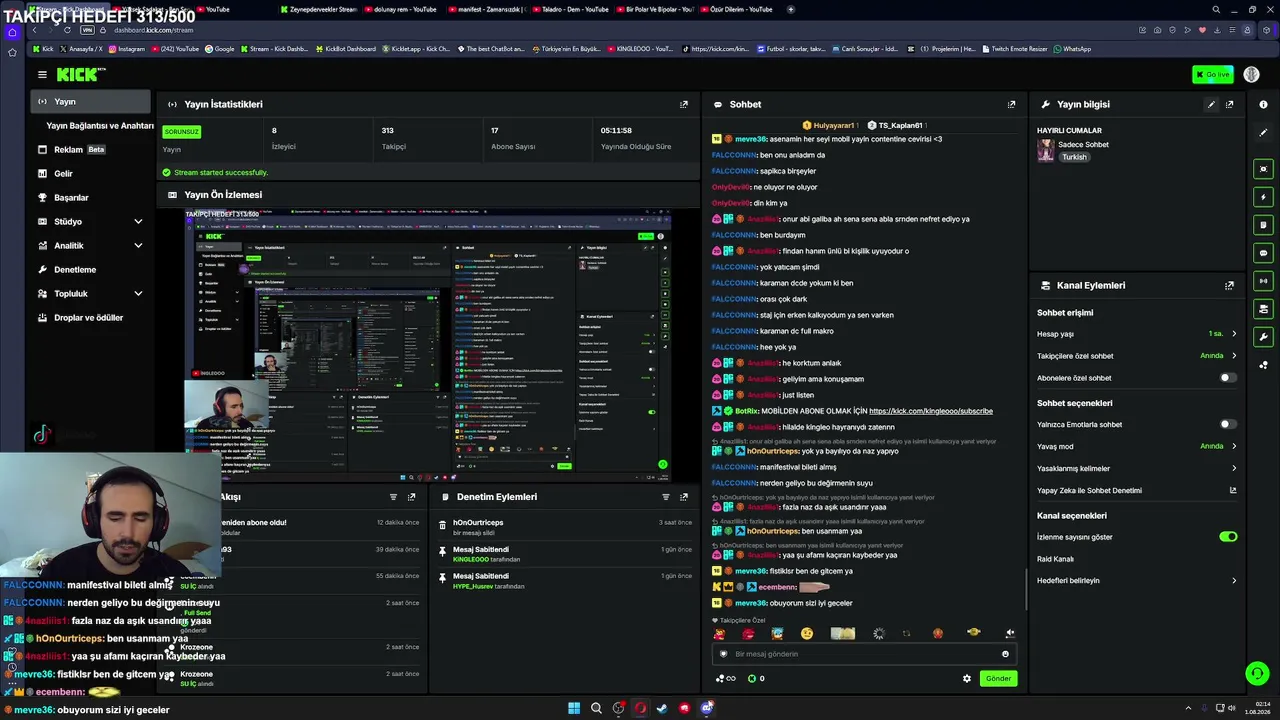Click the info icon in the right sidebar
This screenshot has width=1280, height=720.
coord(1264,104)
